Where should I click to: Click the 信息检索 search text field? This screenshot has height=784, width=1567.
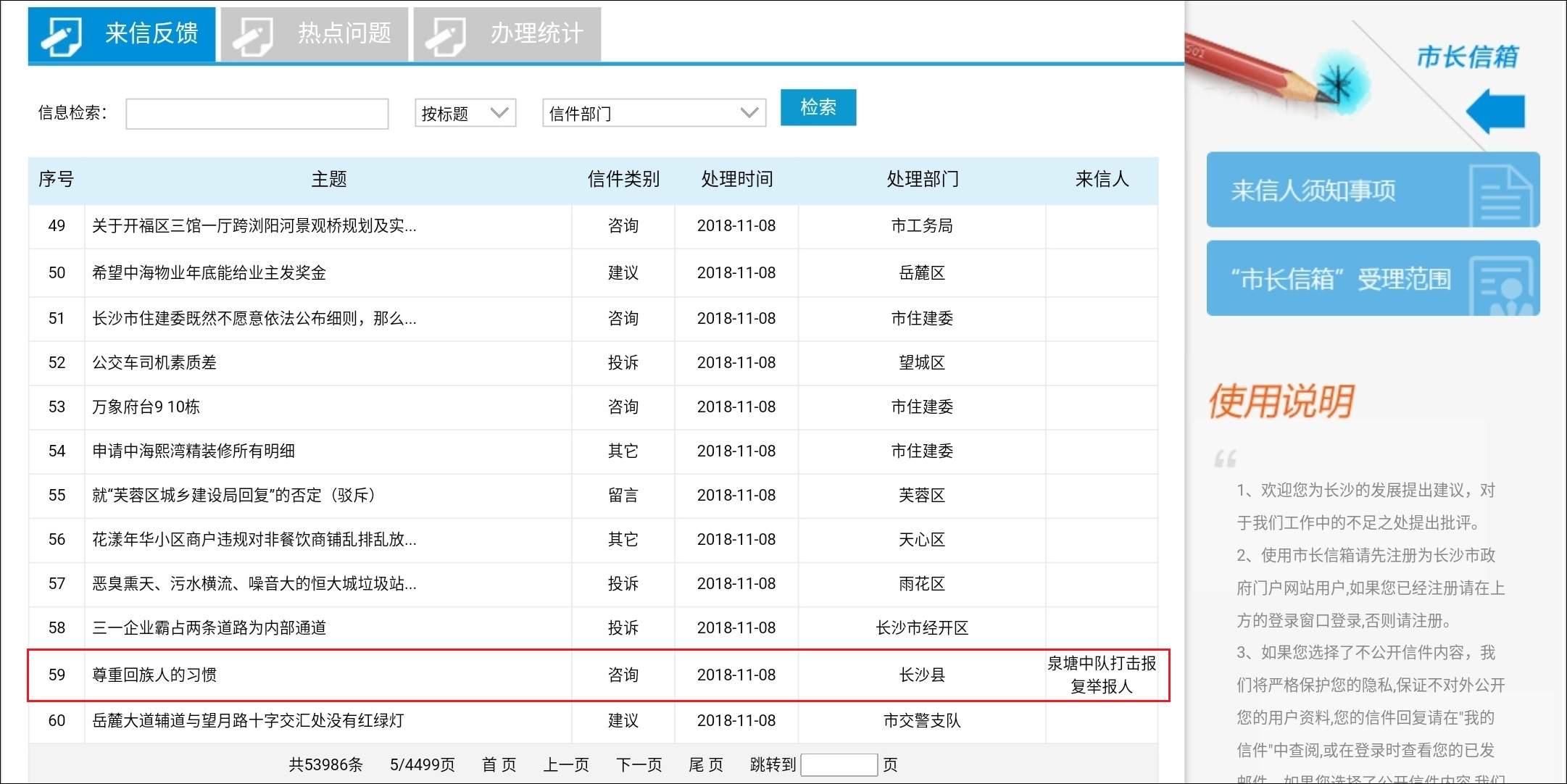coord(257,114)
